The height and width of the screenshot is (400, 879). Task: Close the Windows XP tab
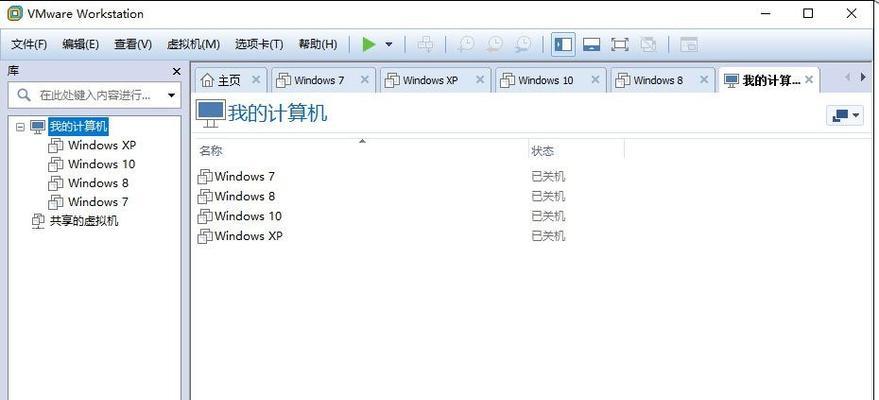tap(480, 80)
